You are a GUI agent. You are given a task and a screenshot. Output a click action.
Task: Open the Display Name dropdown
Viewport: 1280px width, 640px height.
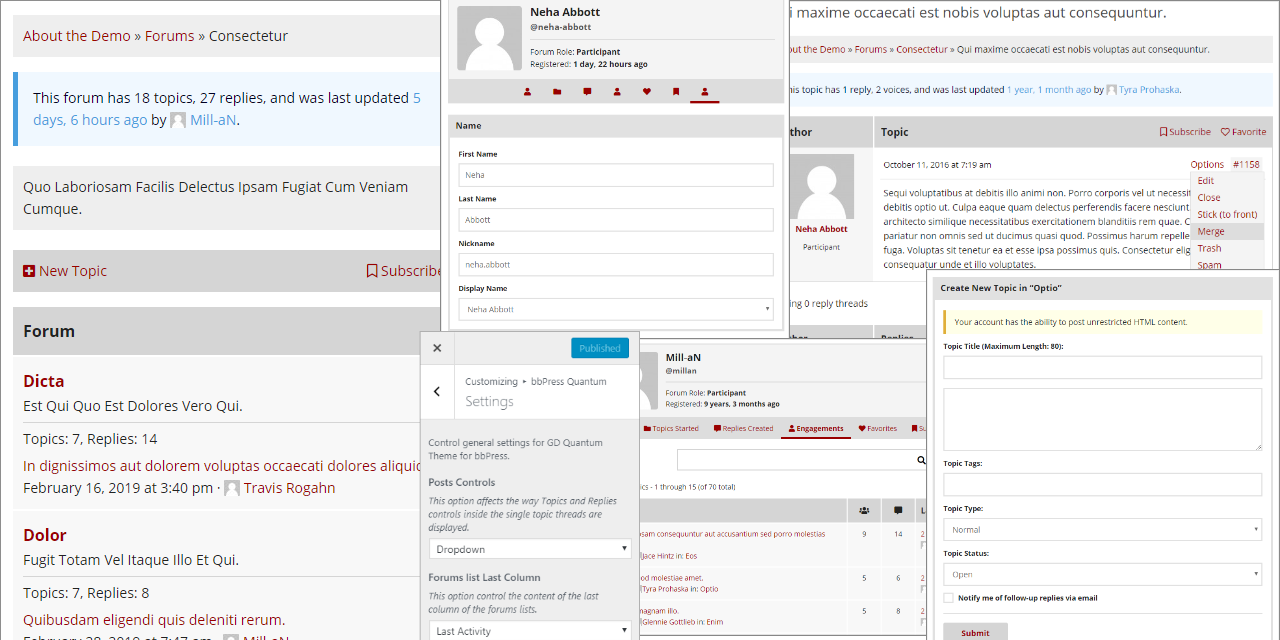(x=615, y=309)
